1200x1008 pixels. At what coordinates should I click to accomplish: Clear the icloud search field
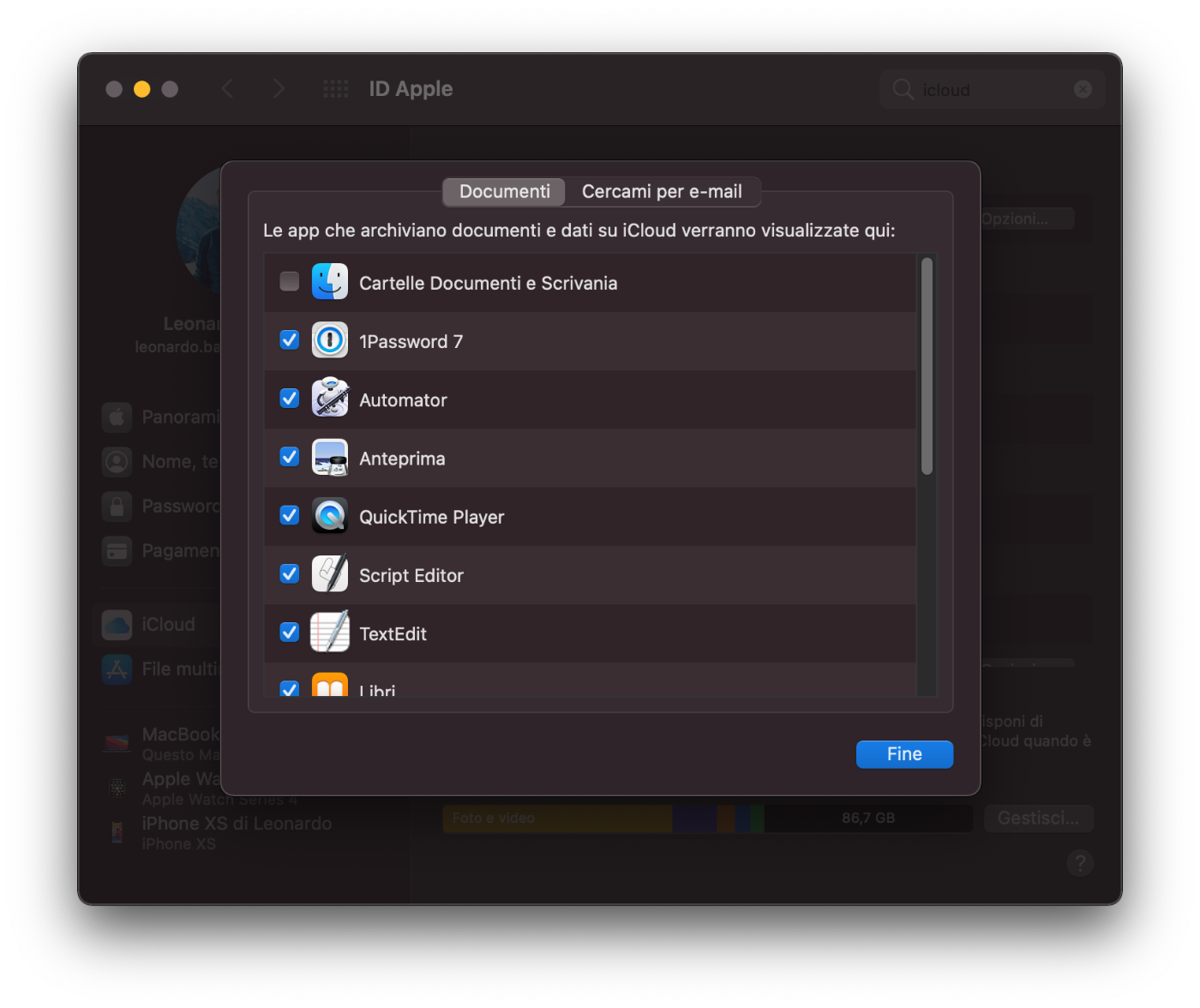click(1083, 89)
